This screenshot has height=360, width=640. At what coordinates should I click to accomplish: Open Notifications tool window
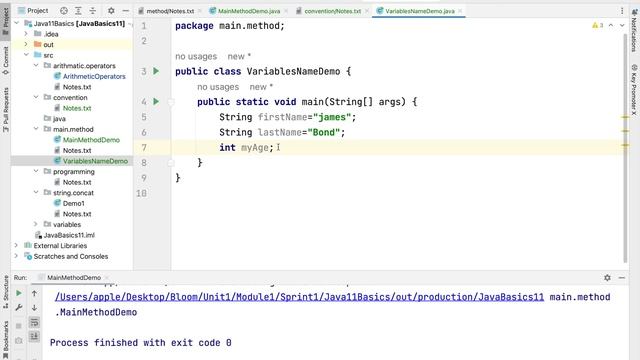click(634, 31)
